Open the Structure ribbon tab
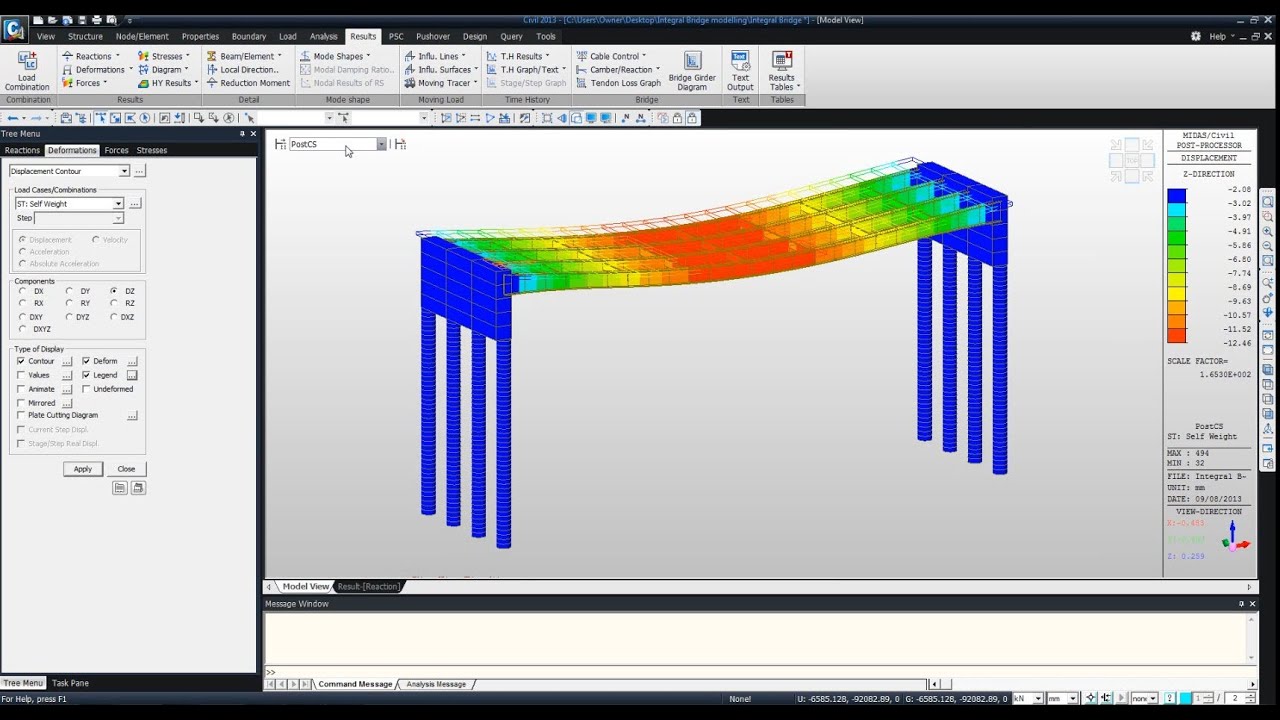This screenshot has height=720, width=1280. click(85, 36)
